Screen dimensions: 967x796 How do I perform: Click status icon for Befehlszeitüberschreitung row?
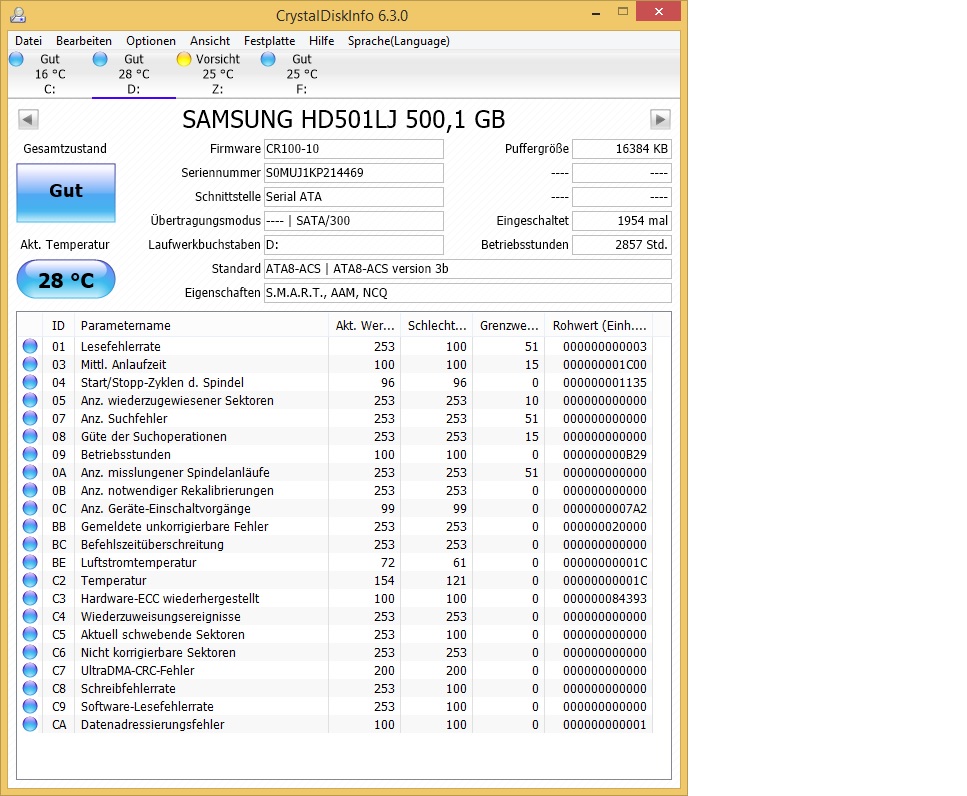point(30,544)
